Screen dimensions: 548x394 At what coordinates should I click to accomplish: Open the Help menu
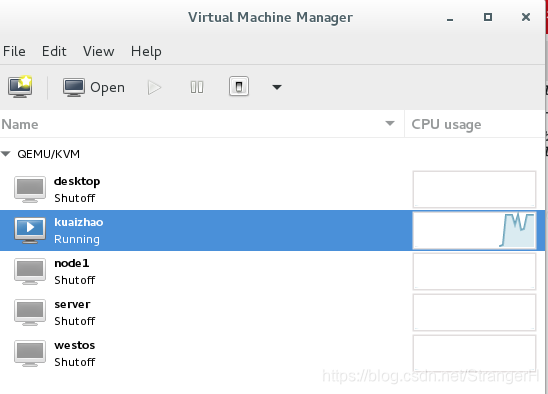tap(146, 52)
